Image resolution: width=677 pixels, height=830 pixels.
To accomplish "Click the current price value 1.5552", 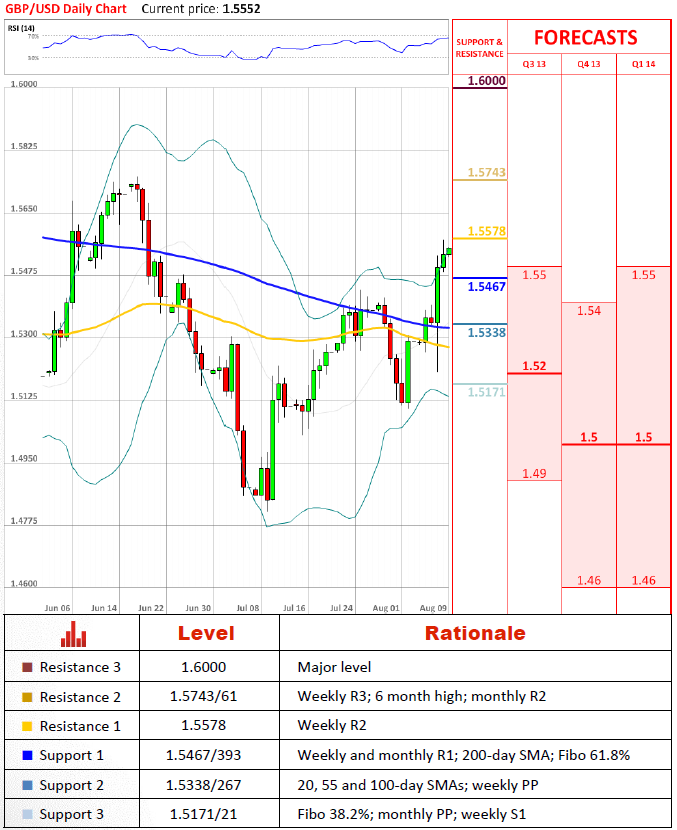I will pos(241,9).
